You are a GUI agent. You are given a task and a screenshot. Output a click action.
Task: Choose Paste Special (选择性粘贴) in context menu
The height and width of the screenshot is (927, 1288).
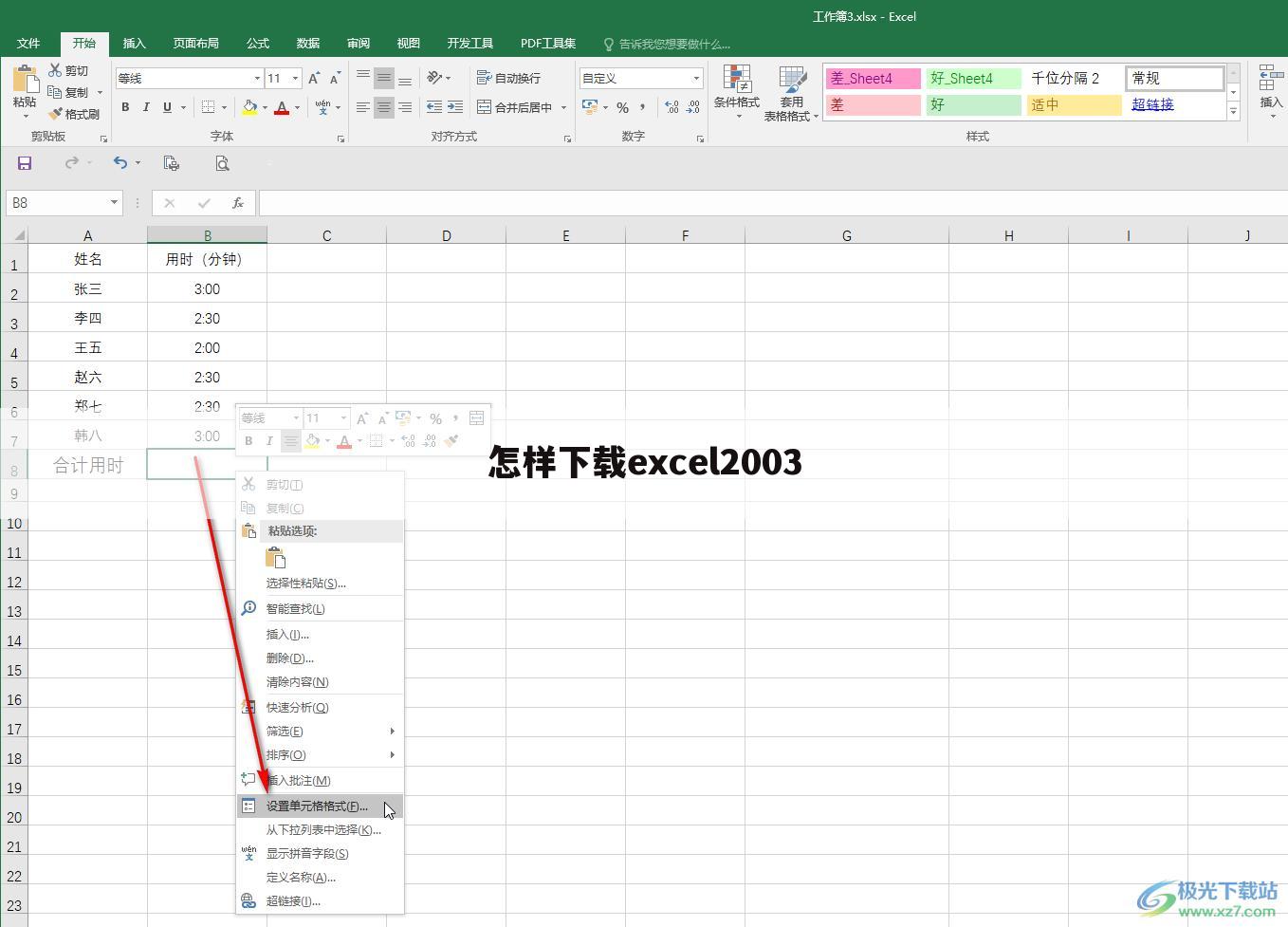point(321,583)
